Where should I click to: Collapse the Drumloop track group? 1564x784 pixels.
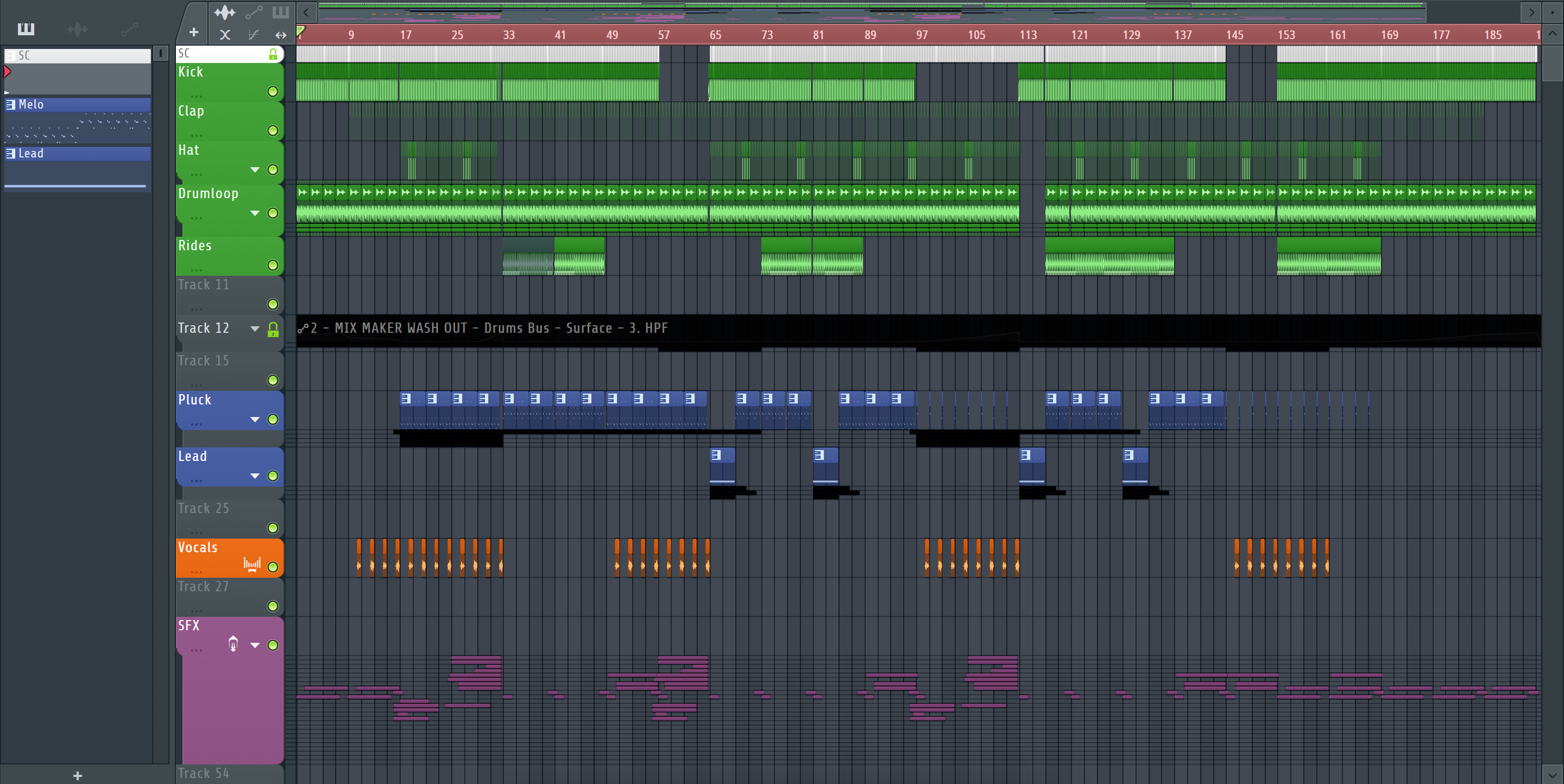(x=255, y=213)
